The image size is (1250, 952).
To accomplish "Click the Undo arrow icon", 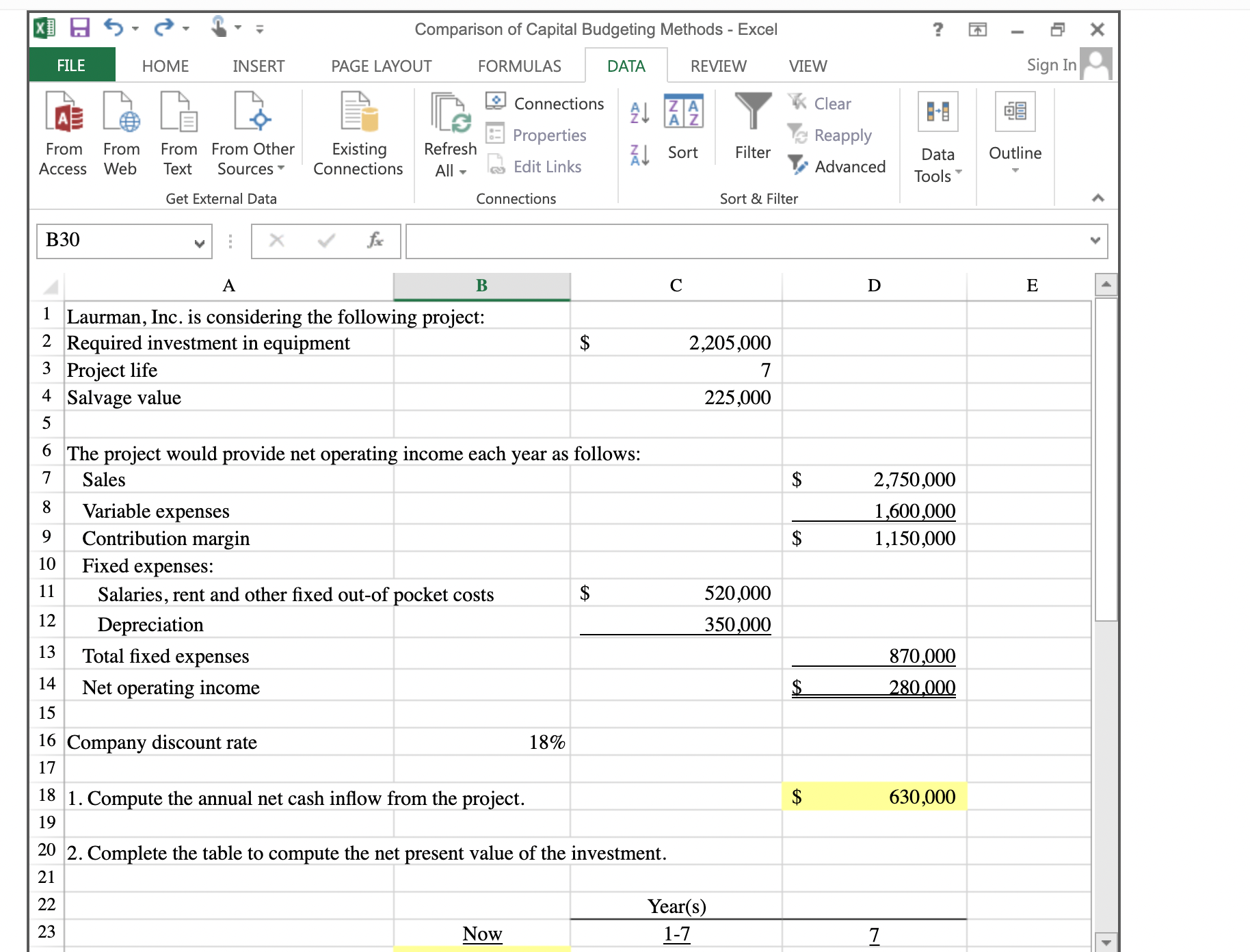I will (114, 28).
